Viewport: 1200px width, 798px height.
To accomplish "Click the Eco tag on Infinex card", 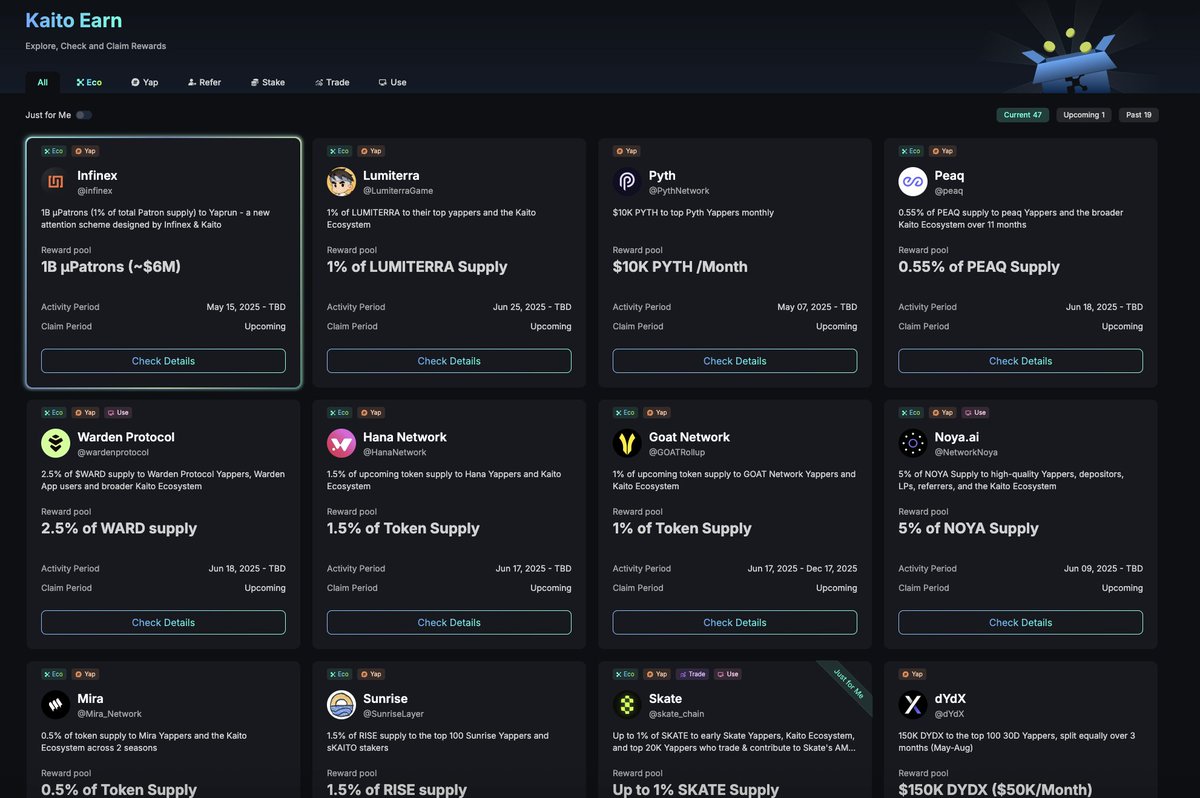I will tap(54, 151).
